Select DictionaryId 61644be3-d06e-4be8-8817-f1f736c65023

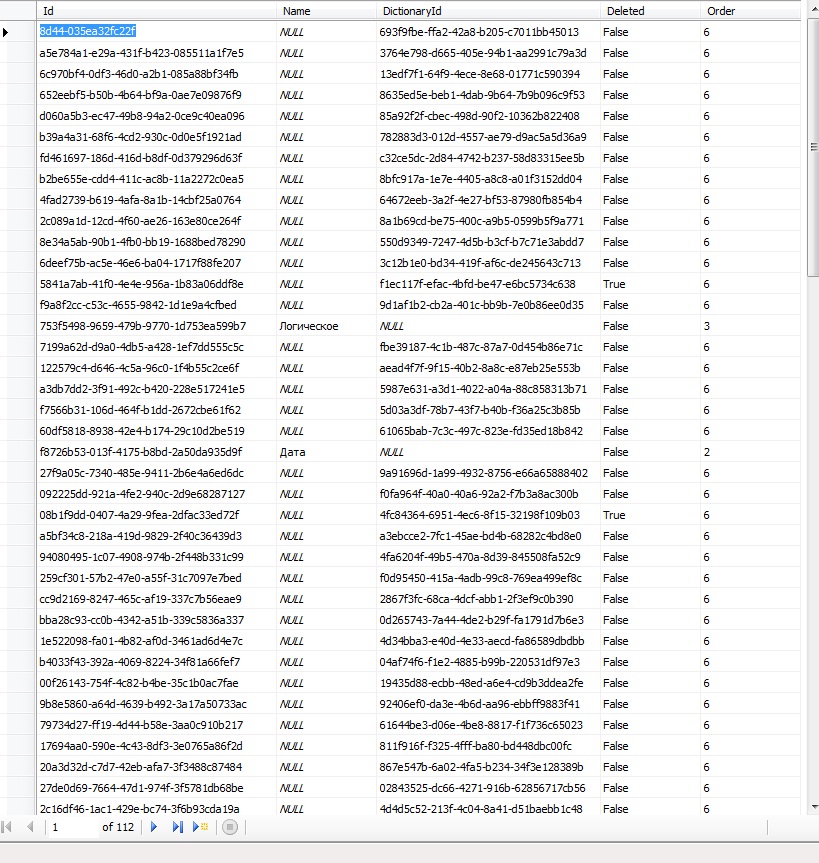point(488,725)
